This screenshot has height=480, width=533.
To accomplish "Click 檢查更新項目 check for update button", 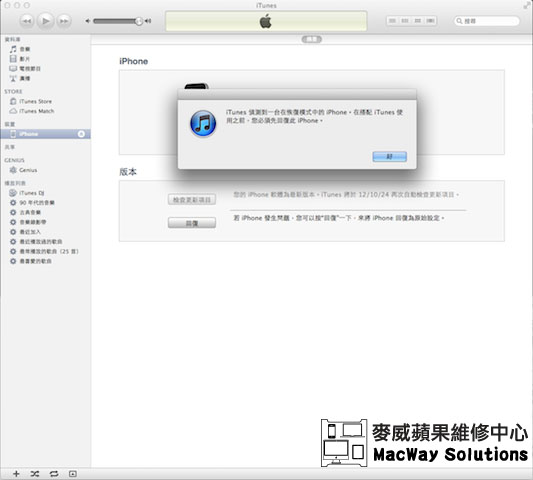I will (192, 200).
